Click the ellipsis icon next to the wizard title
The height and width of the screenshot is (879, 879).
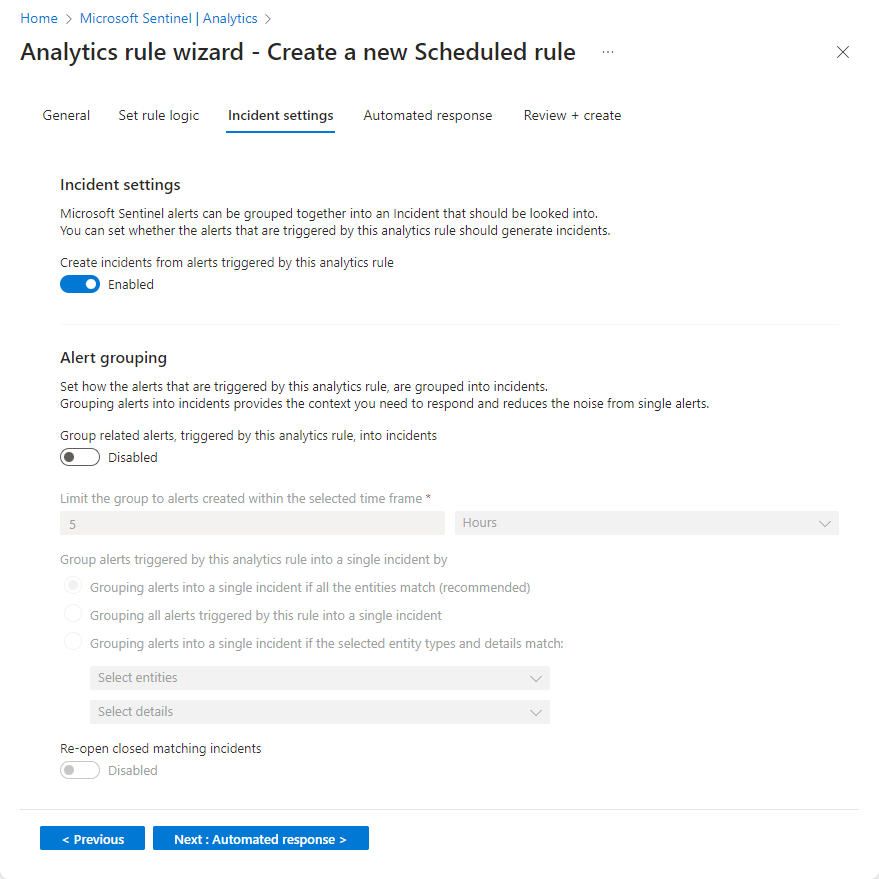607,53
